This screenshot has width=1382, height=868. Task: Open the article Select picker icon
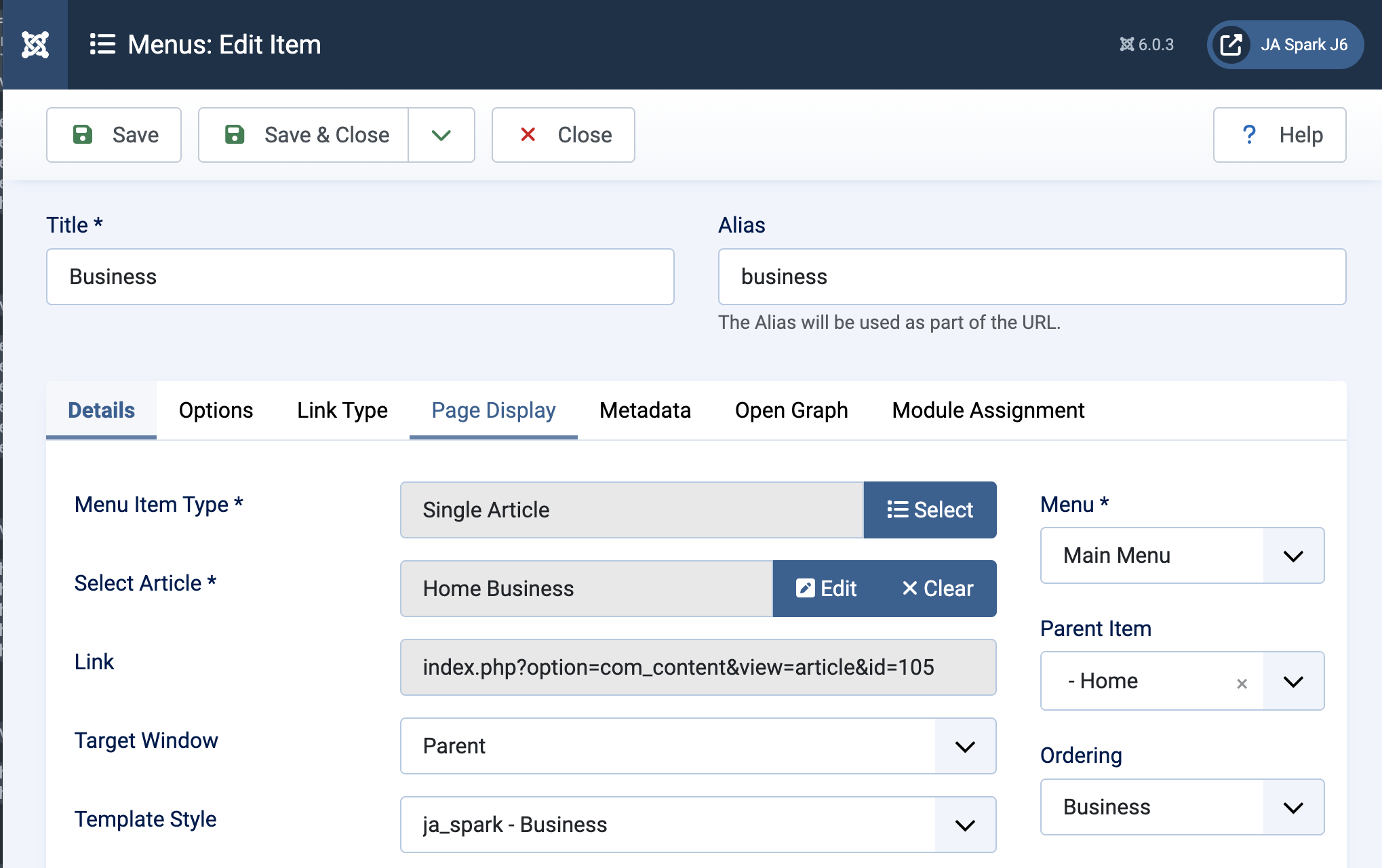click(896, 509)
